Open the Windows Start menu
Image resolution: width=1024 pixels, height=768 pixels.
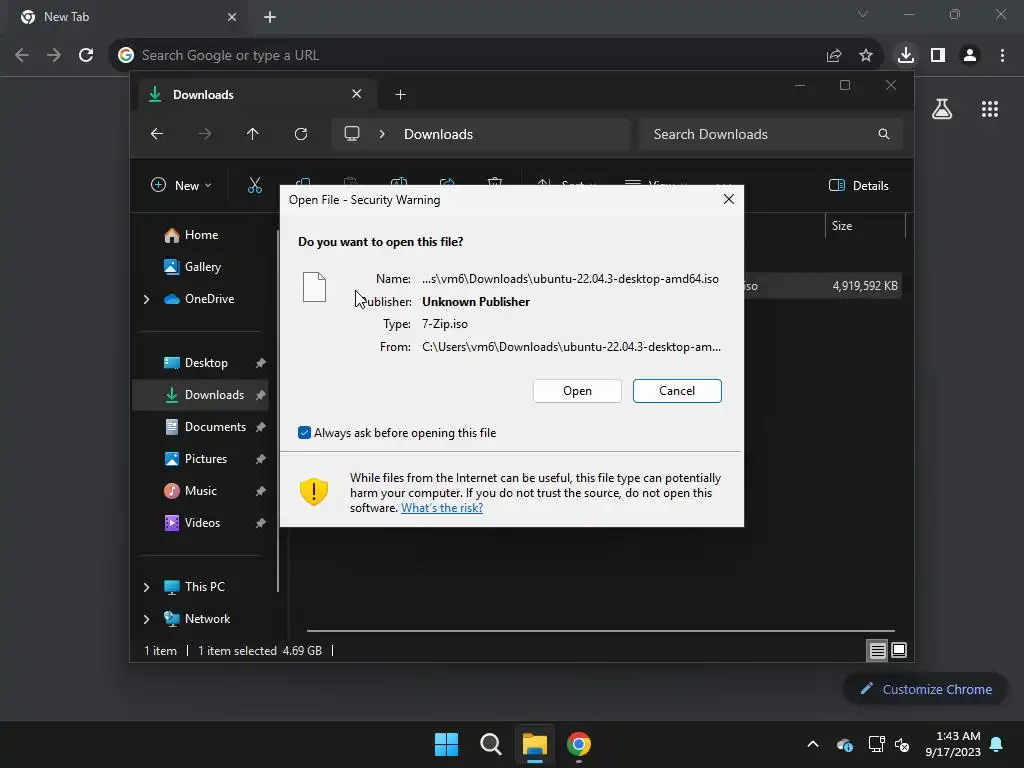(447, 744)
